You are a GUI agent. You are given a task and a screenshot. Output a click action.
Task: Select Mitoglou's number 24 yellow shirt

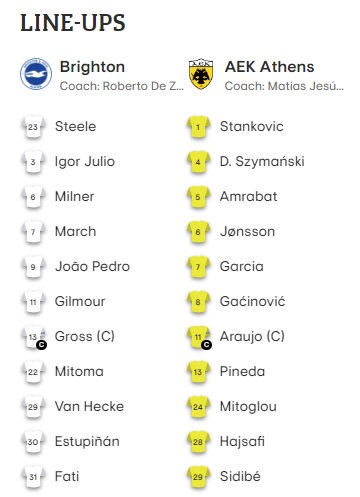click(198, 407)
